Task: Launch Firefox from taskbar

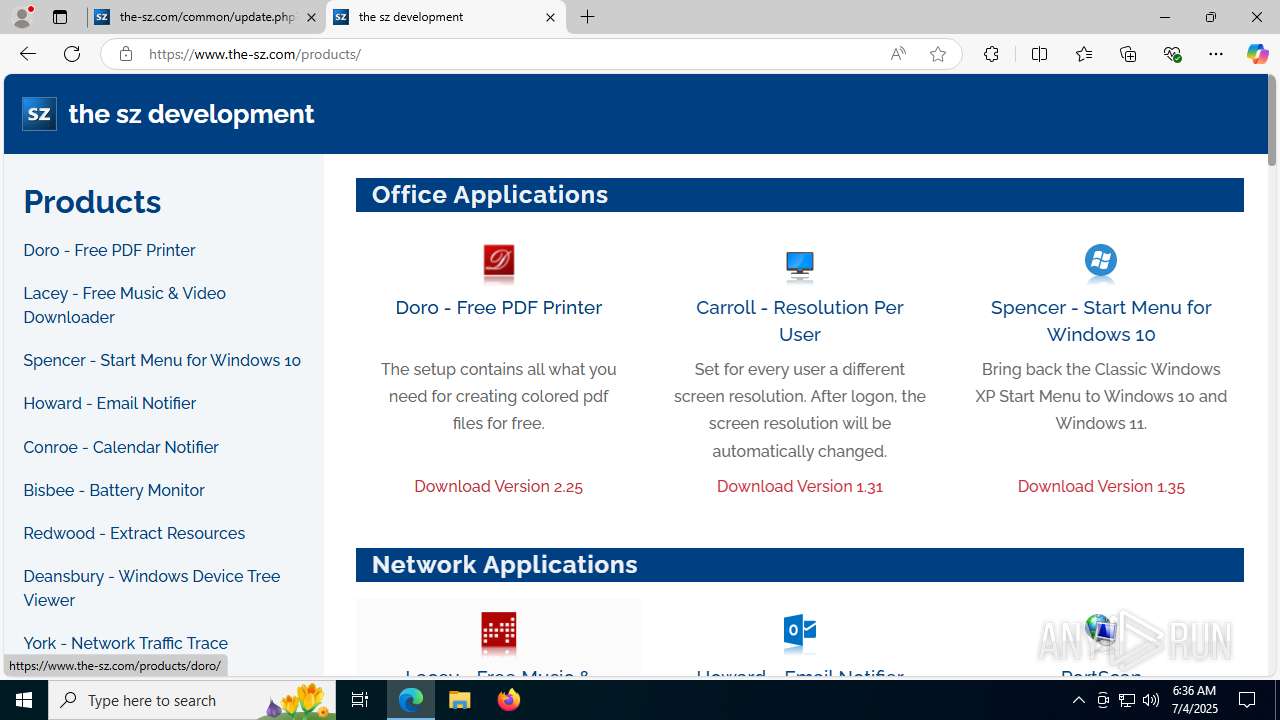Action: pyautogui.click(x=509, y=700)
